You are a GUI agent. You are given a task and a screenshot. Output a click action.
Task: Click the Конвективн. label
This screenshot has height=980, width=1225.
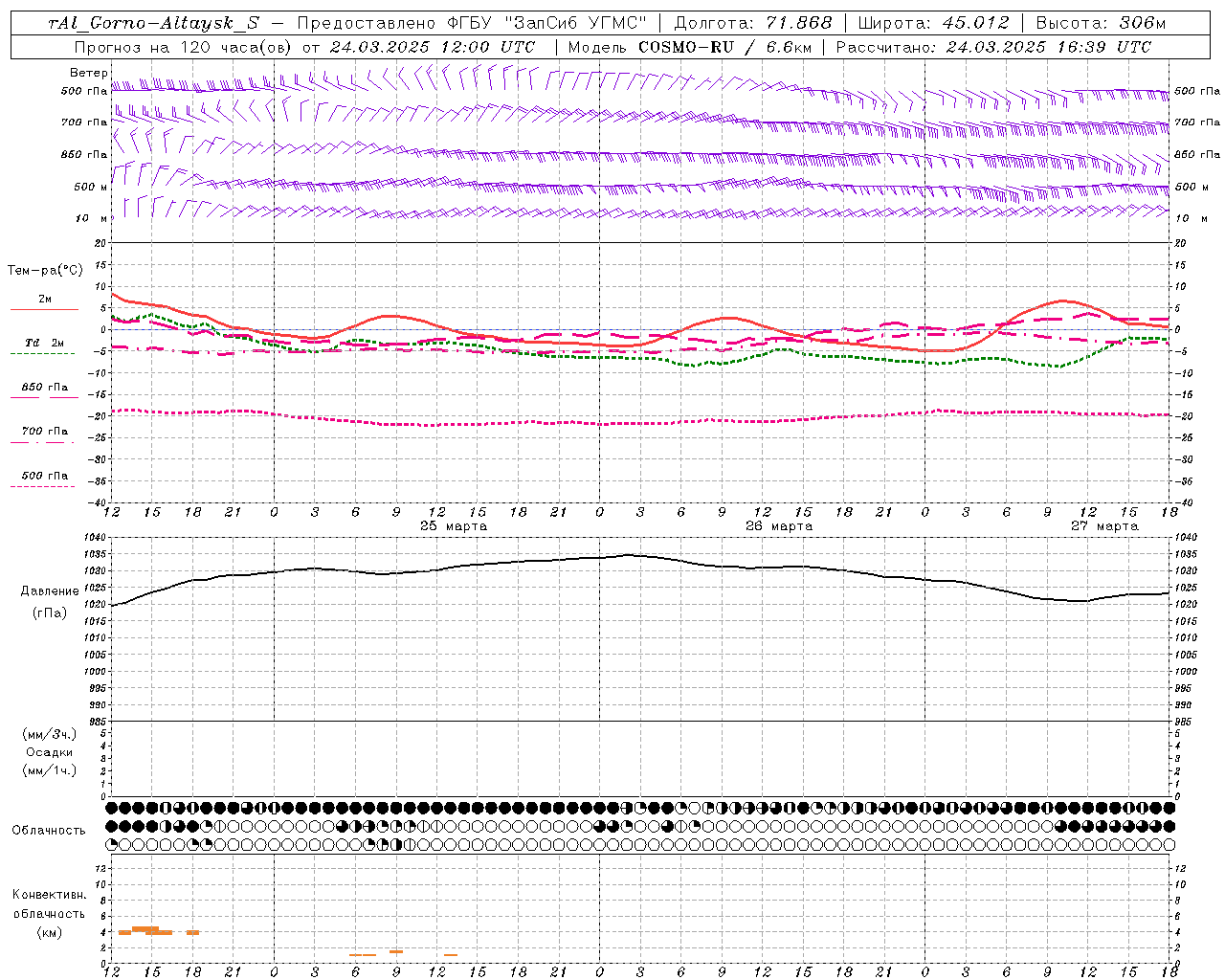click(x=49, y=895)
